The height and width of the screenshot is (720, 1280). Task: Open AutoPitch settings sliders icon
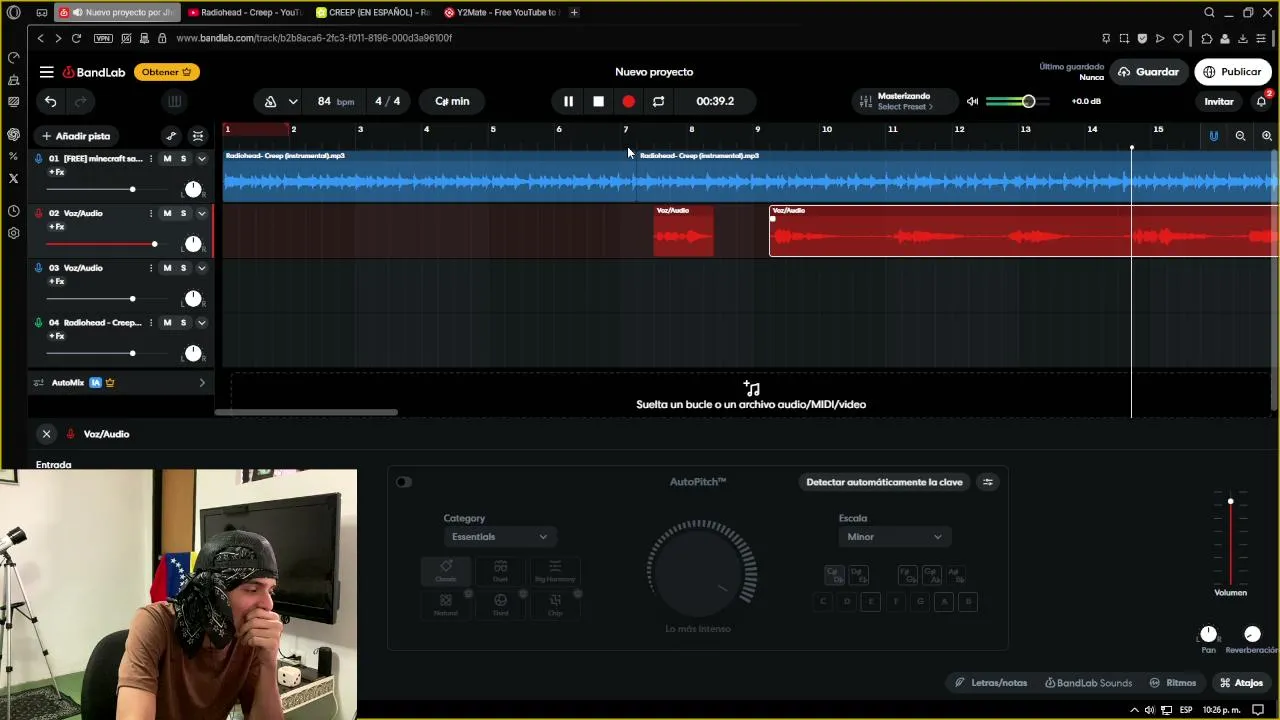[988, 482]
